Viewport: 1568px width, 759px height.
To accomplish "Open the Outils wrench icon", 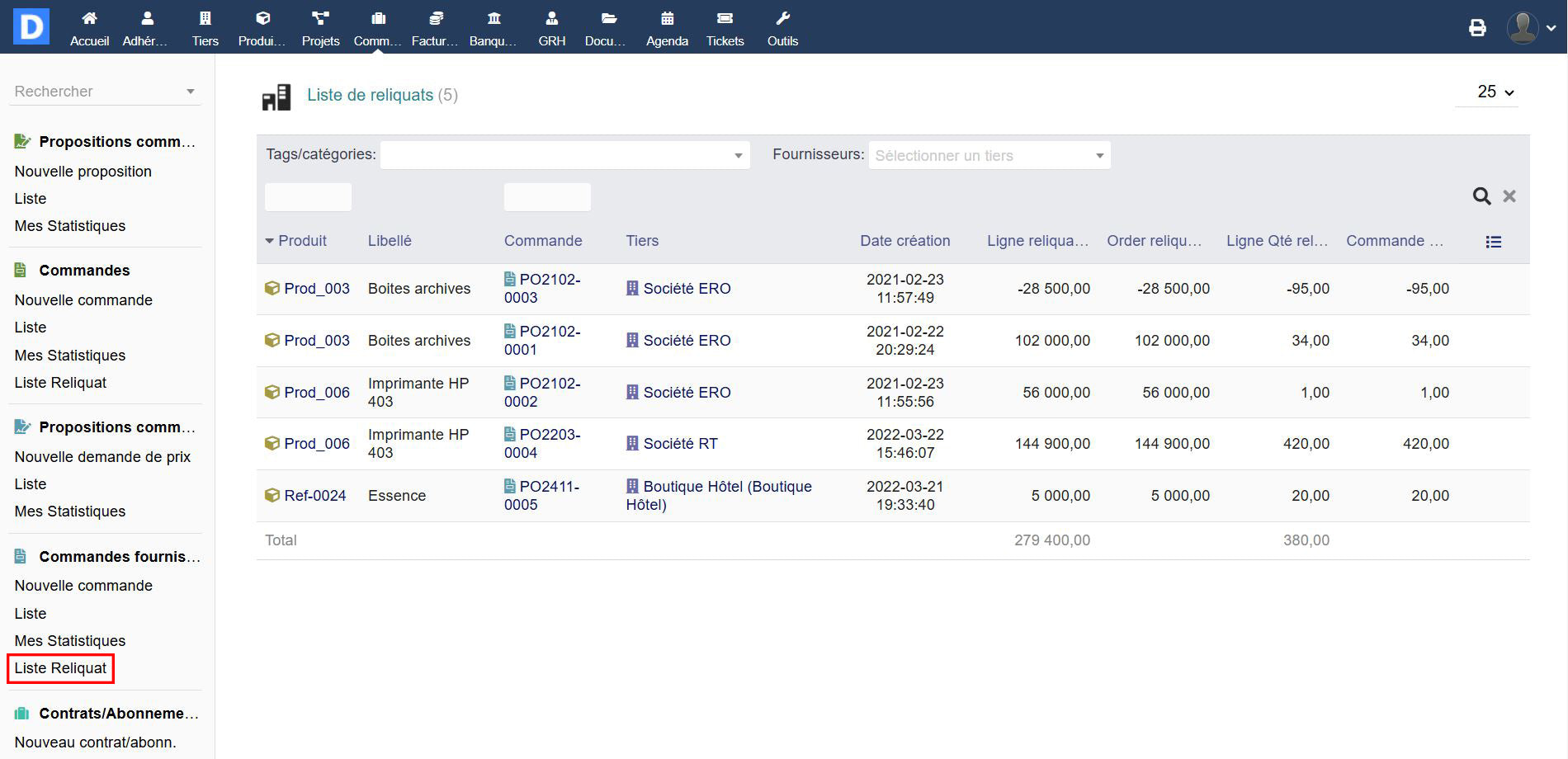I will click(x=782, y=19).
